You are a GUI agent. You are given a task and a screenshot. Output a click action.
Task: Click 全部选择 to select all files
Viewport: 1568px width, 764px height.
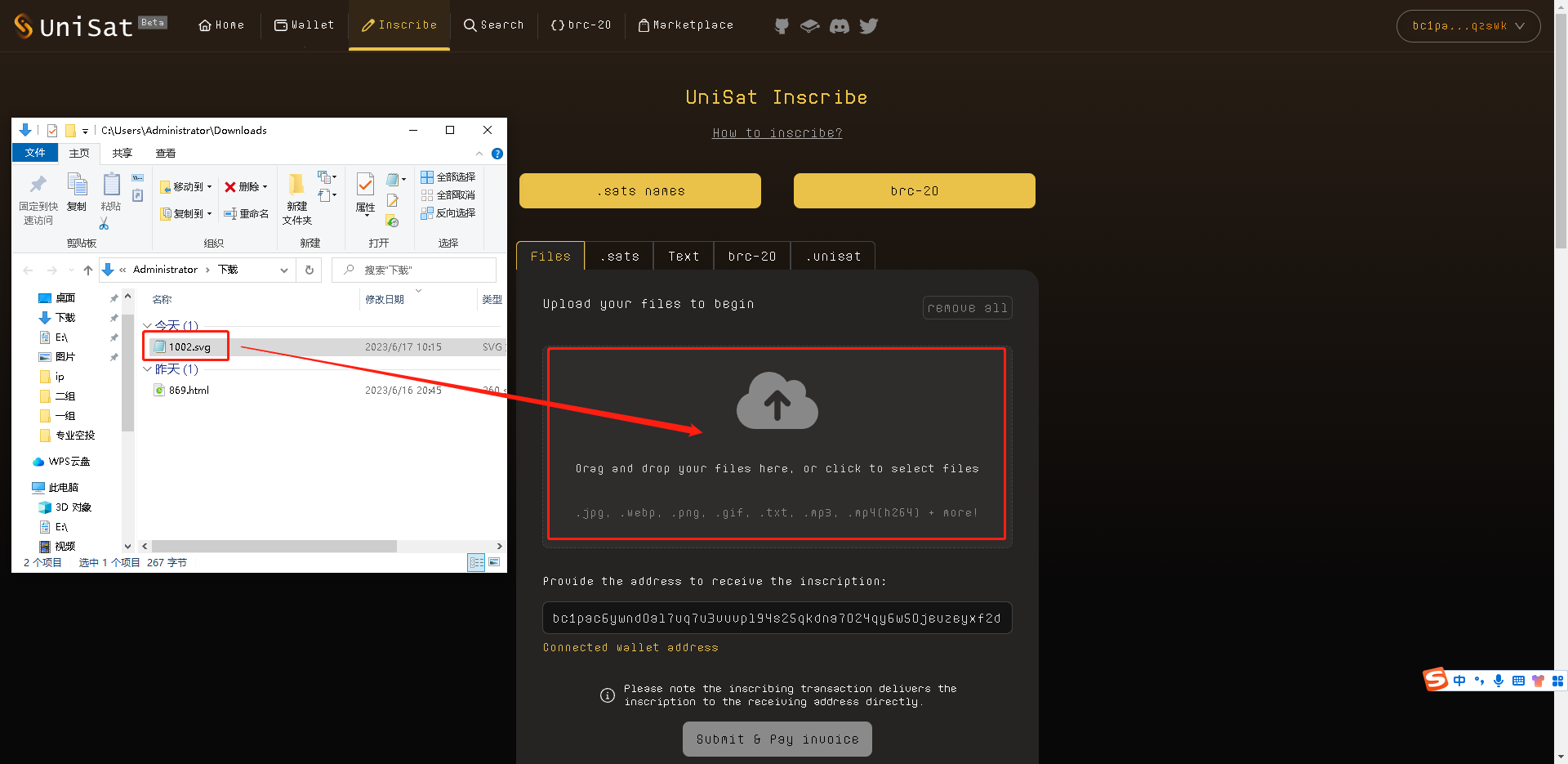click(448, 177)
